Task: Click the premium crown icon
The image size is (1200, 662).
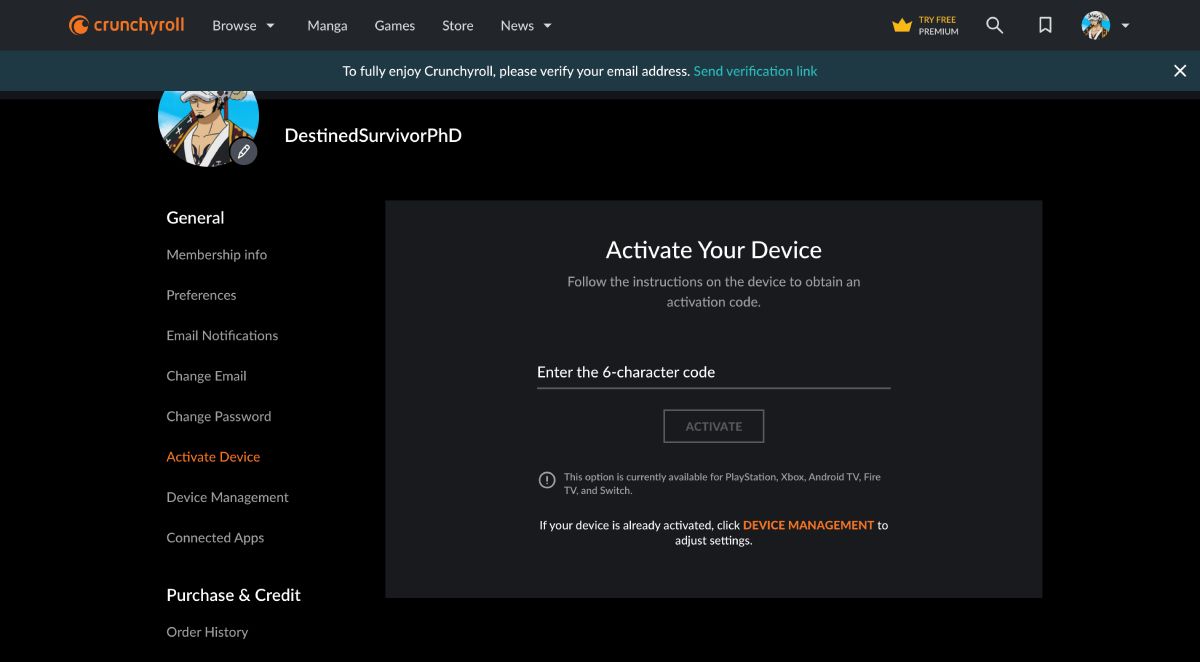Action: (x=902, y=26)
